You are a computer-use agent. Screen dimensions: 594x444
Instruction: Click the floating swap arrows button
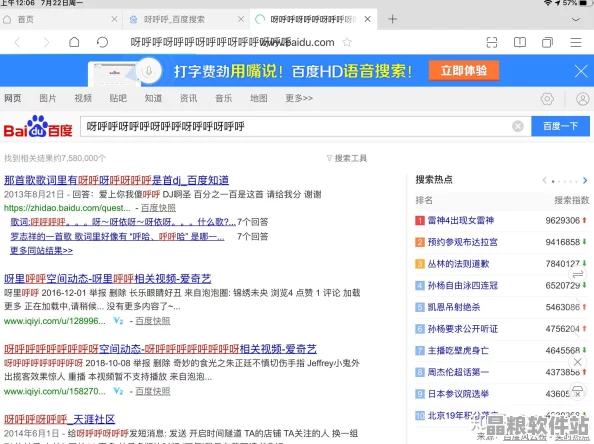577,274
